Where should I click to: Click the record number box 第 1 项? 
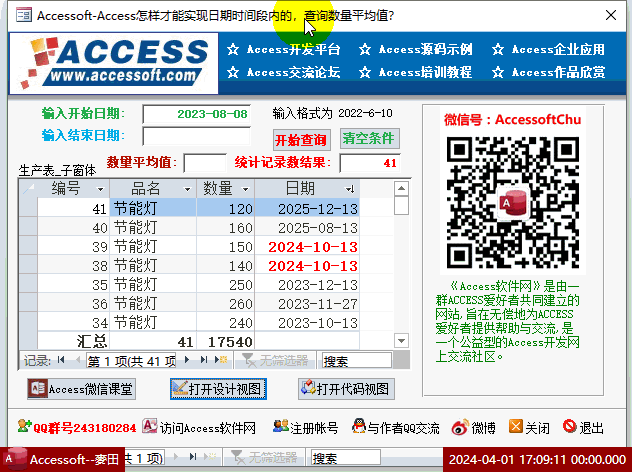pyautogui.click(x=131, y=360)
